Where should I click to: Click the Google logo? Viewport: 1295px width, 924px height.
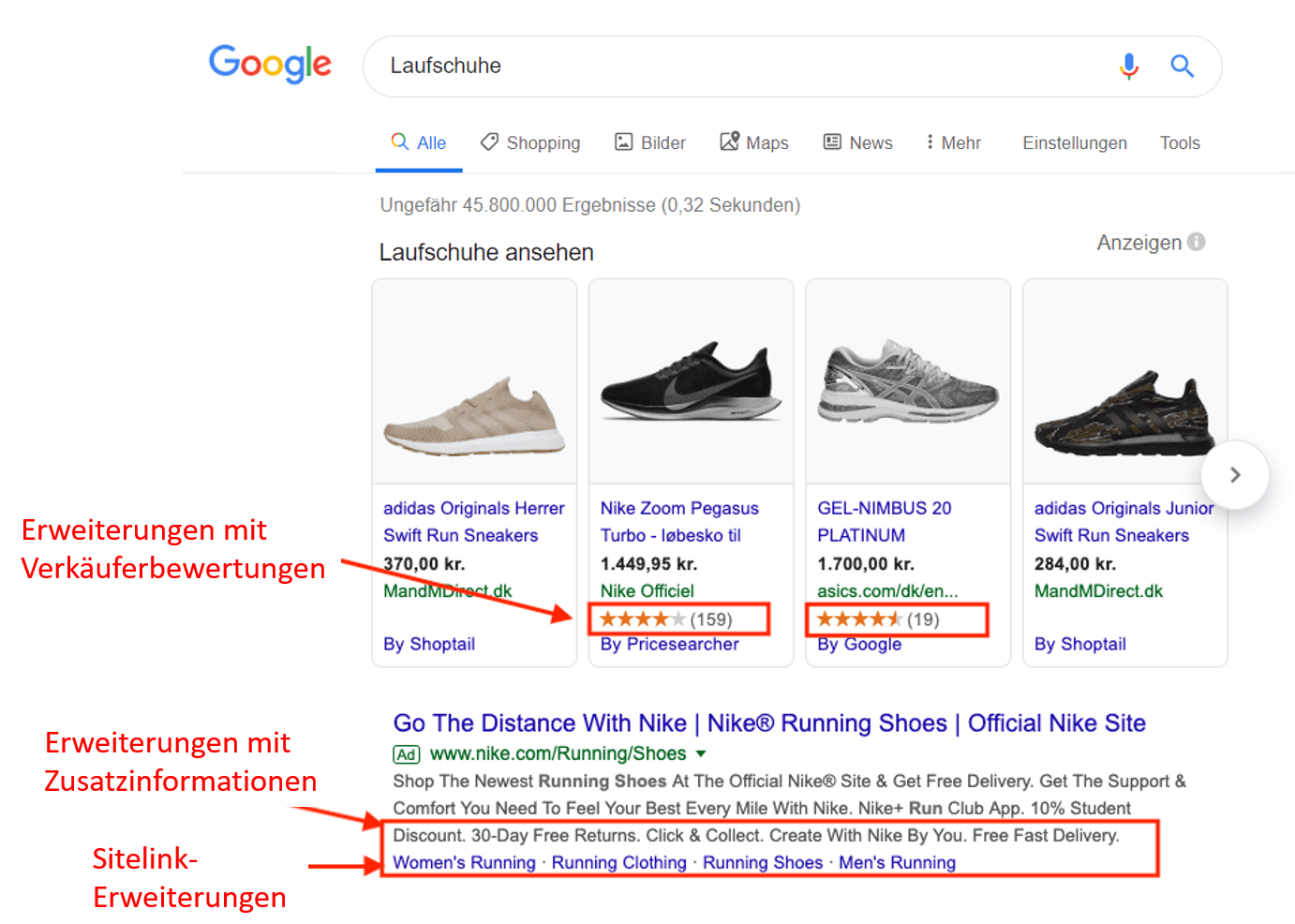click(x=270, y=64)
